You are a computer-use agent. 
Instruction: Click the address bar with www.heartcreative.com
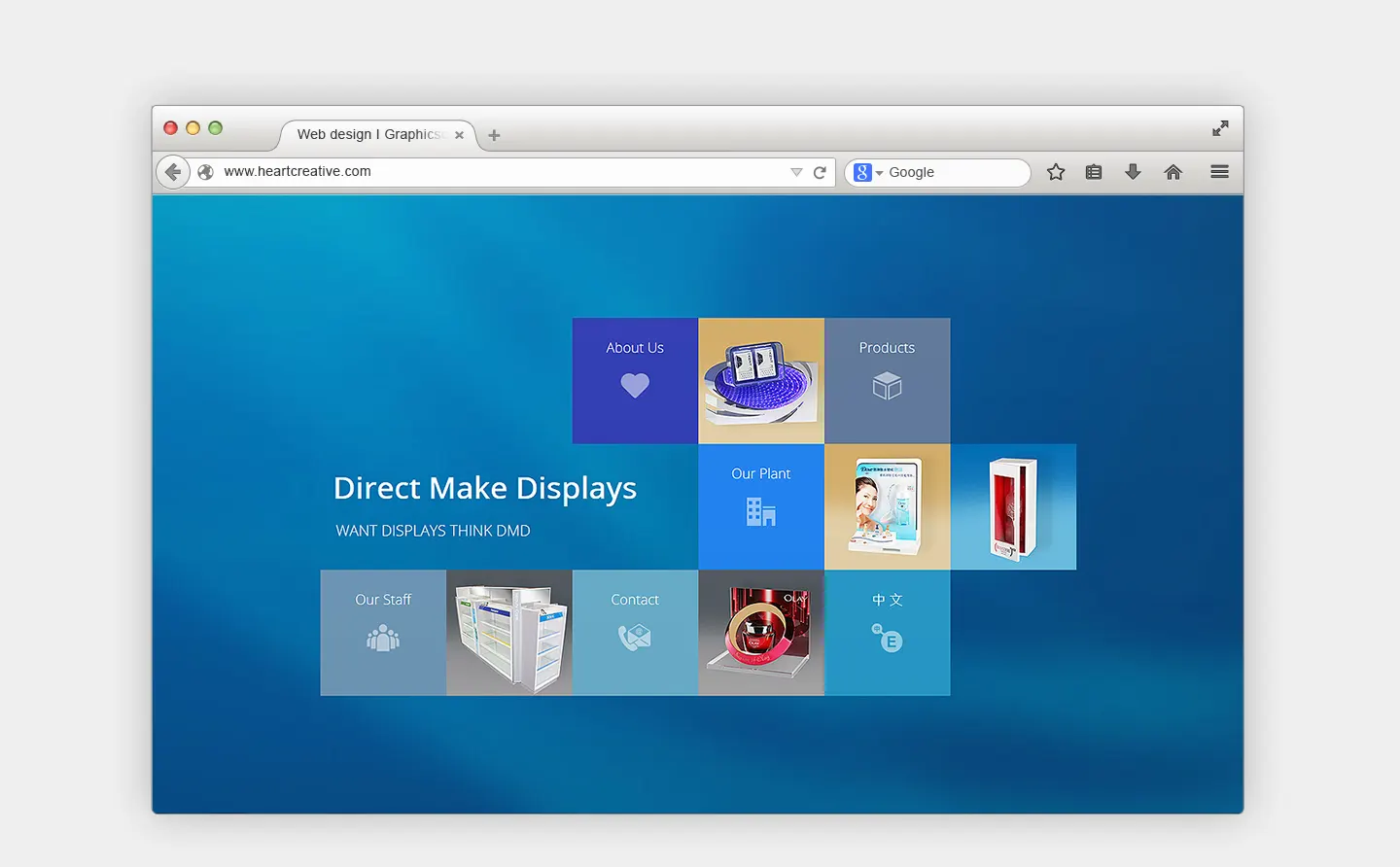click(x=496, y=172)
